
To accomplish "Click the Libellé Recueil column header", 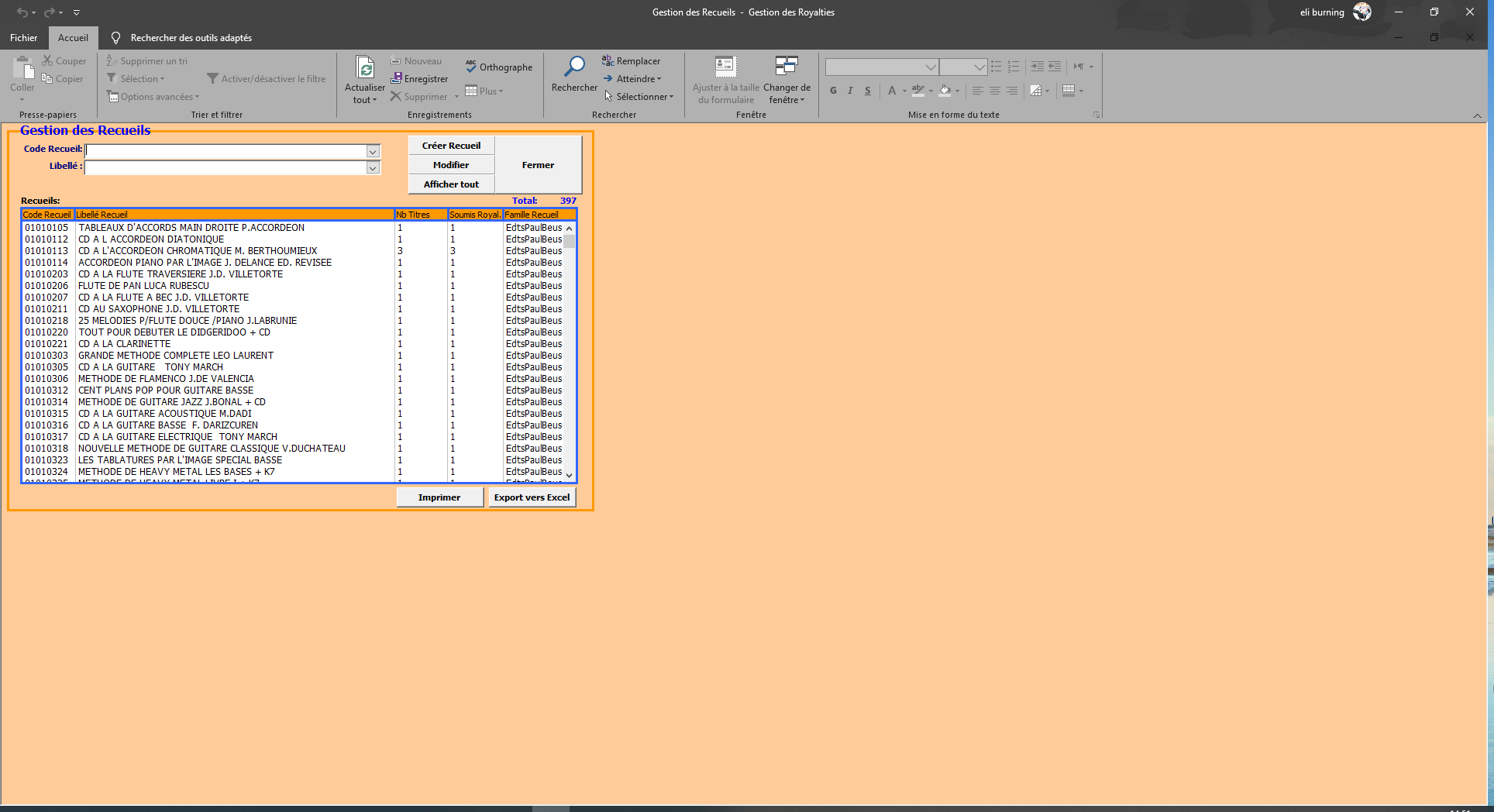I will click(x=234, y=215).
